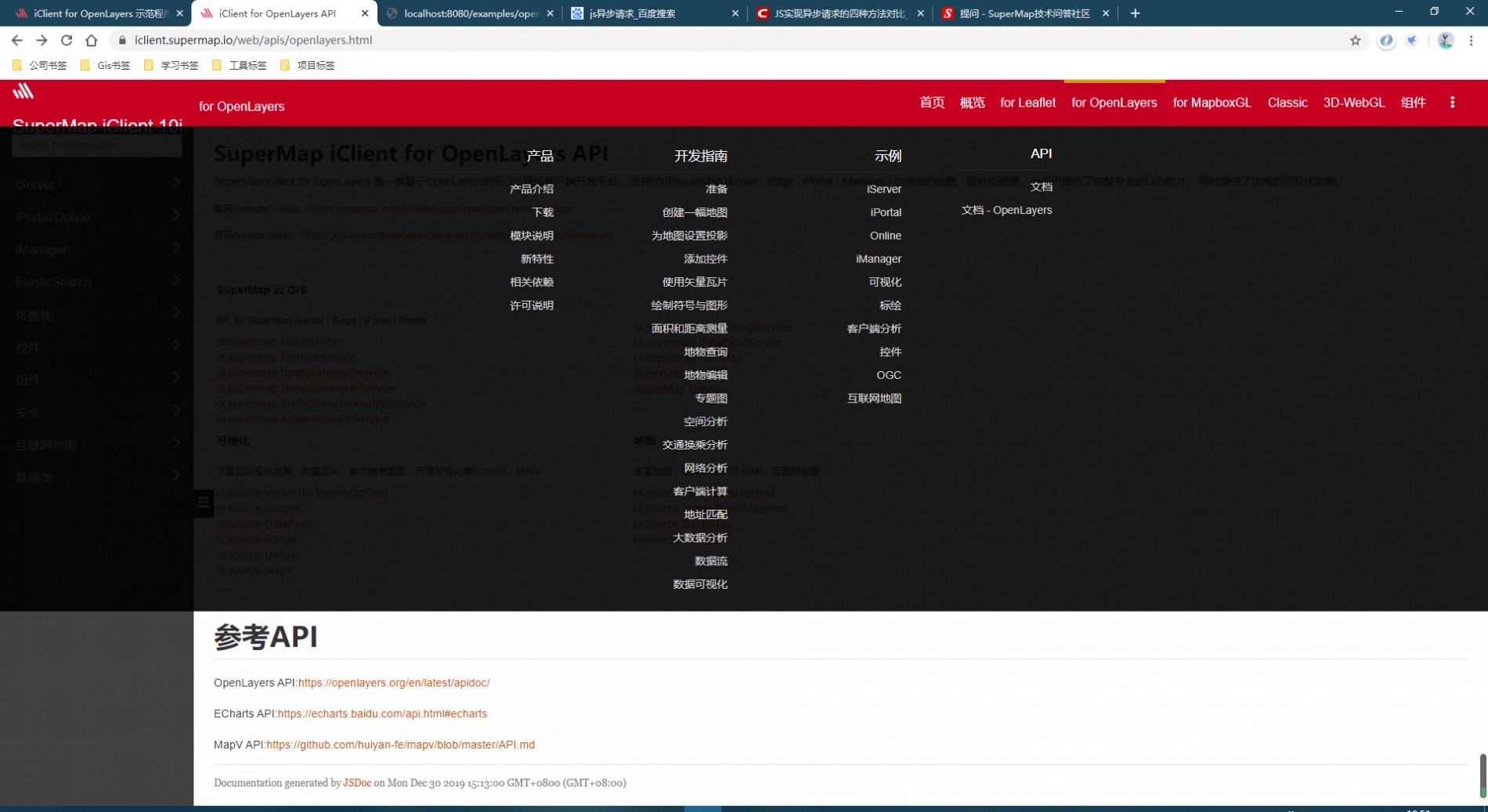Image resolution: width=1488 pixels, height=812 pixels.
Task: Select for Leaflet in navigation
Action: (x=1028, y=103)
